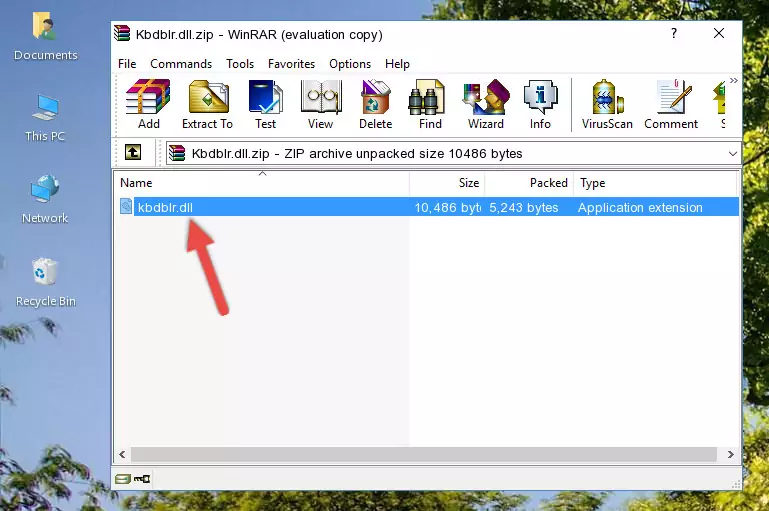
Task: Open the Comment tool
Action: pyautogui.click(x=671, y=104)
